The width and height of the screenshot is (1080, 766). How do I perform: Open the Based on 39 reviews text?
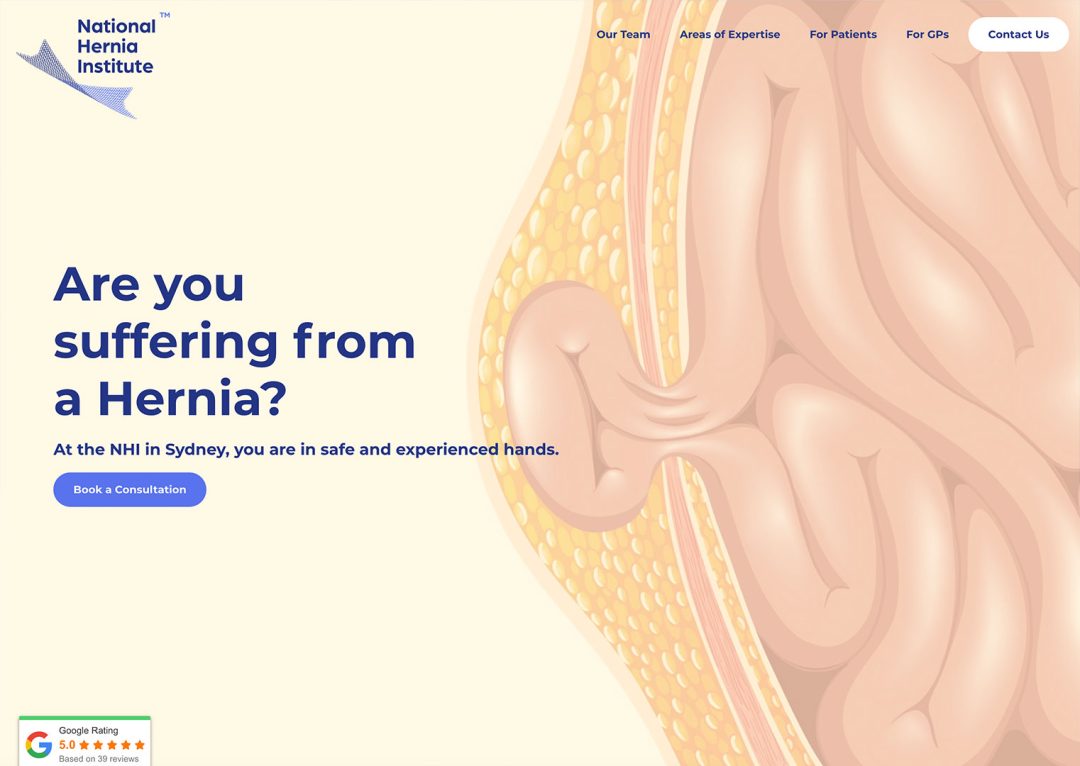pos(98,759)
